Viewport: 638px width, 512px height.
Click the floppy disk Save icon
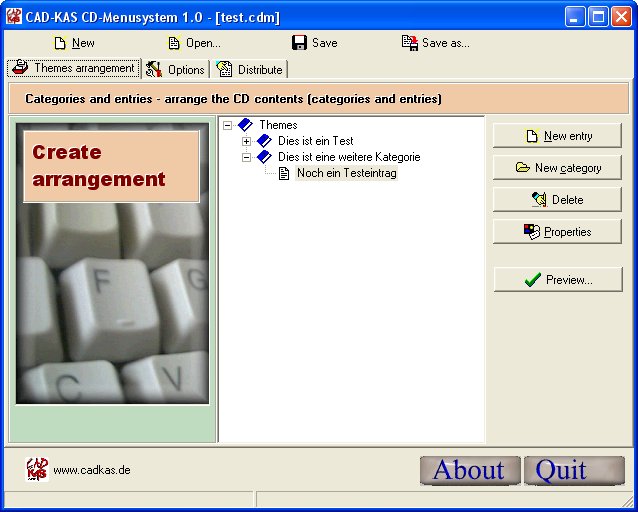coord(299,43)
